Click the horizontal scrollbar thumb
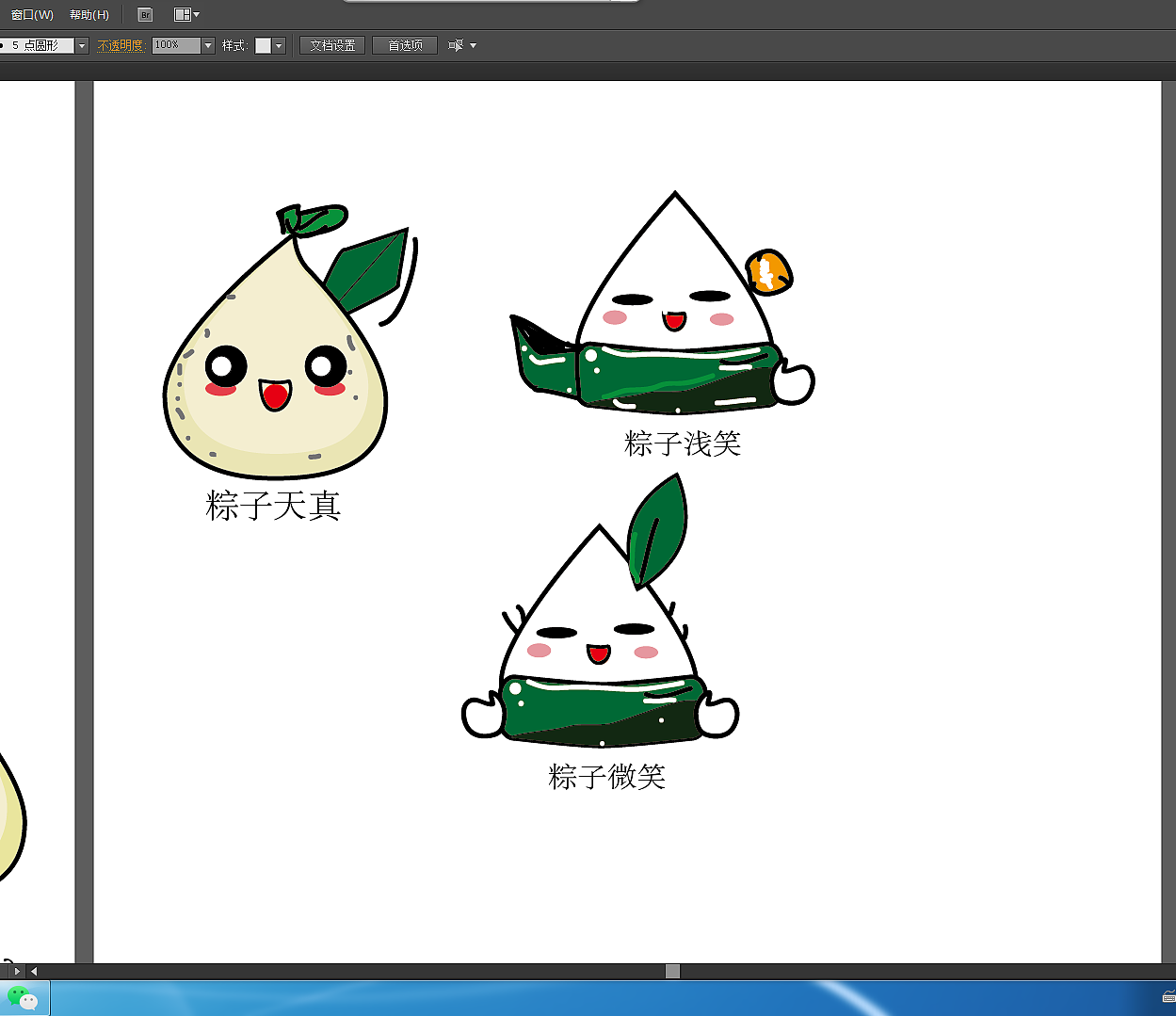The image size is (1176, 1016). 672,971
